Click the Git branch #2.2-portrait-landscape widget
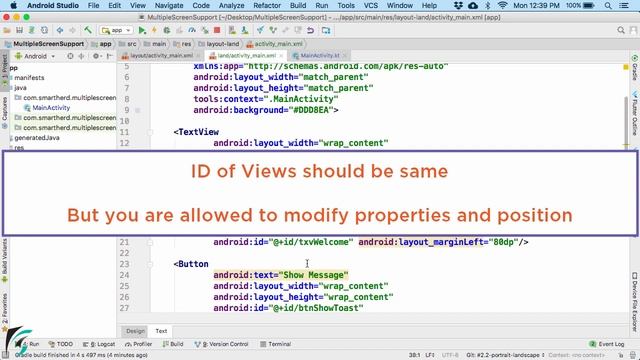This screenshot has height=360, width=640. click(506, 355)
